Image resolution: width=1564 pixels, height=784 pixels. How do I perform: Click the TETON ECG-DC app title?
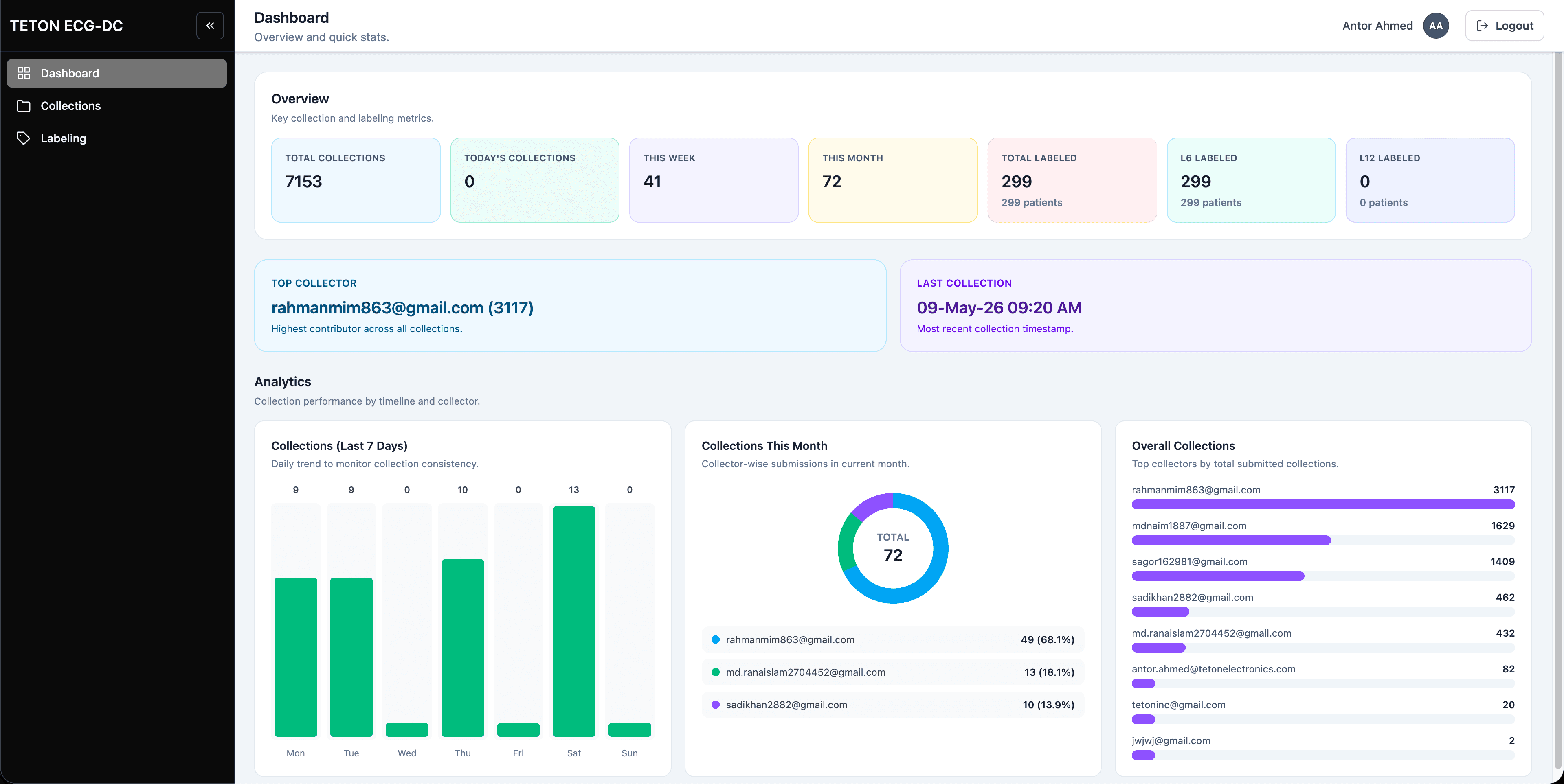pos(67,26)
